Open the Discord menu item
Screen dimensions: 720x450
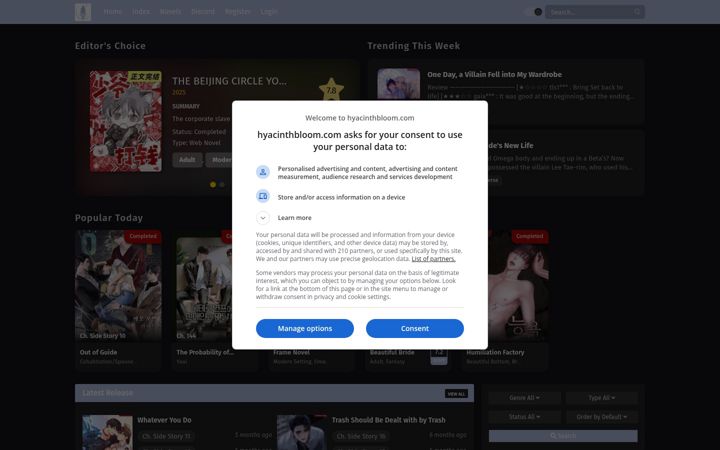203,11
